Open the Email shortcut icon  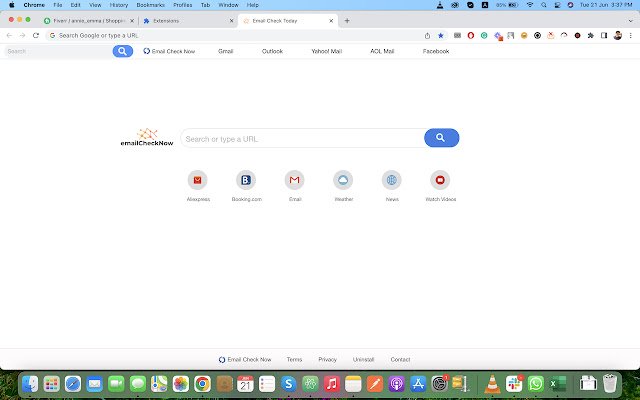point(295,180)
